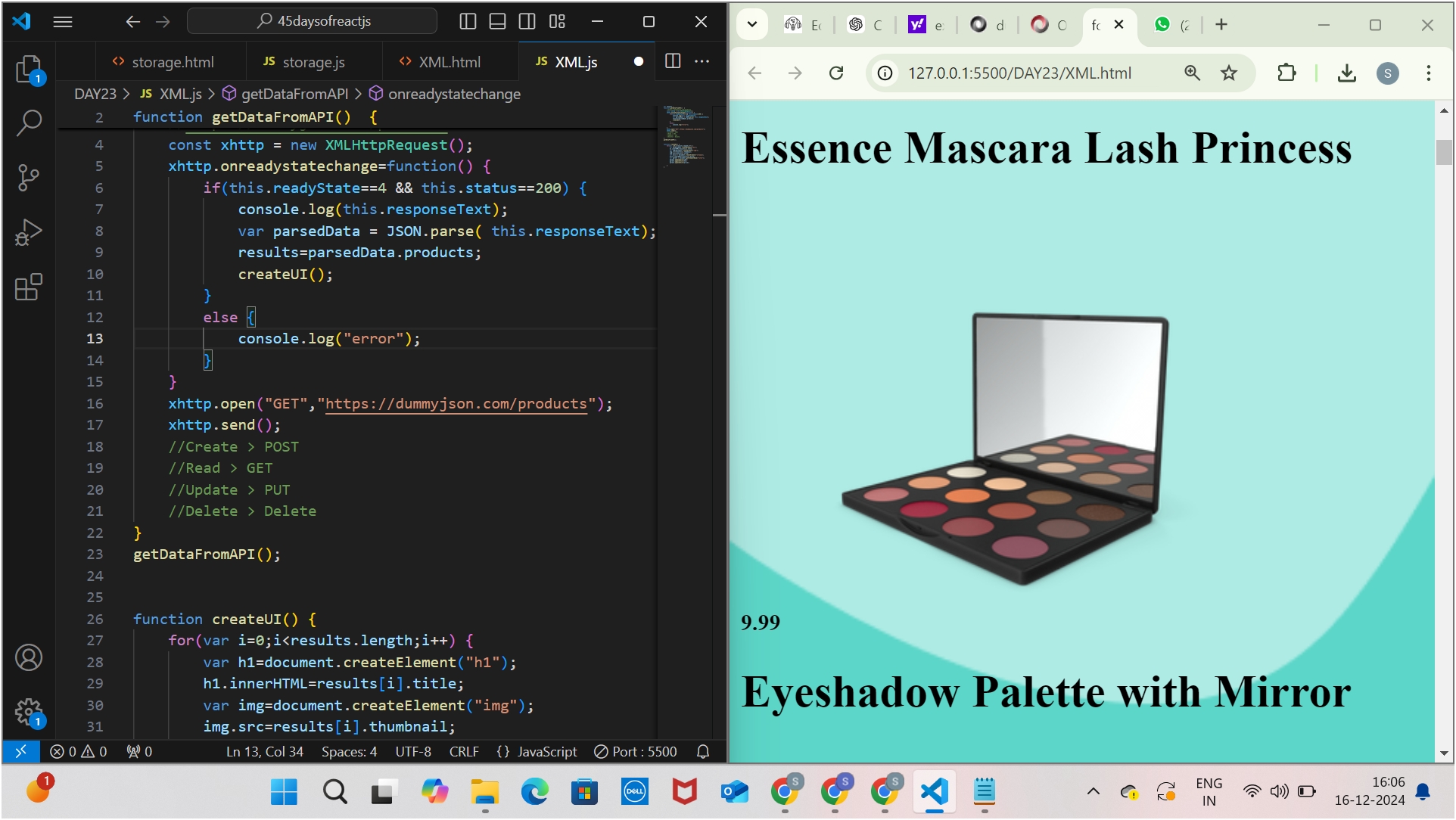Viewport: 1456px width, 820px height.
Task: Click the Port : 5500 Live Server button
Action: tap(636, 751)
